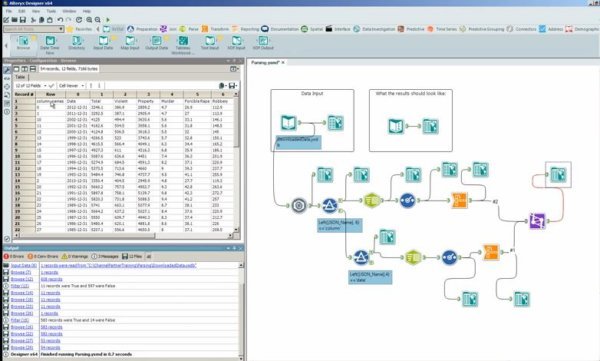Image resolution: width=600 pixels, height=361 pixels.
Task: Switch to the Preparation tool category tab
Action: coord(142,29)
